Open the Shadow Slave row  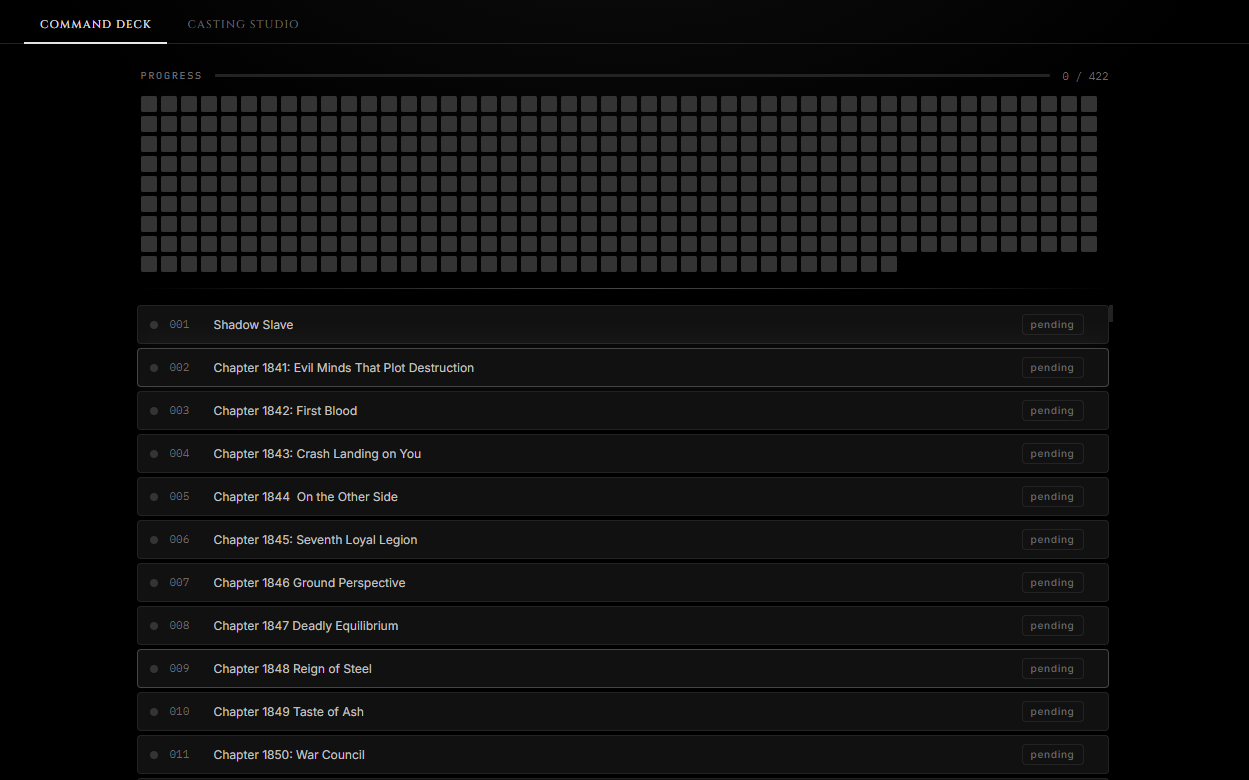[x=623, y=325]
